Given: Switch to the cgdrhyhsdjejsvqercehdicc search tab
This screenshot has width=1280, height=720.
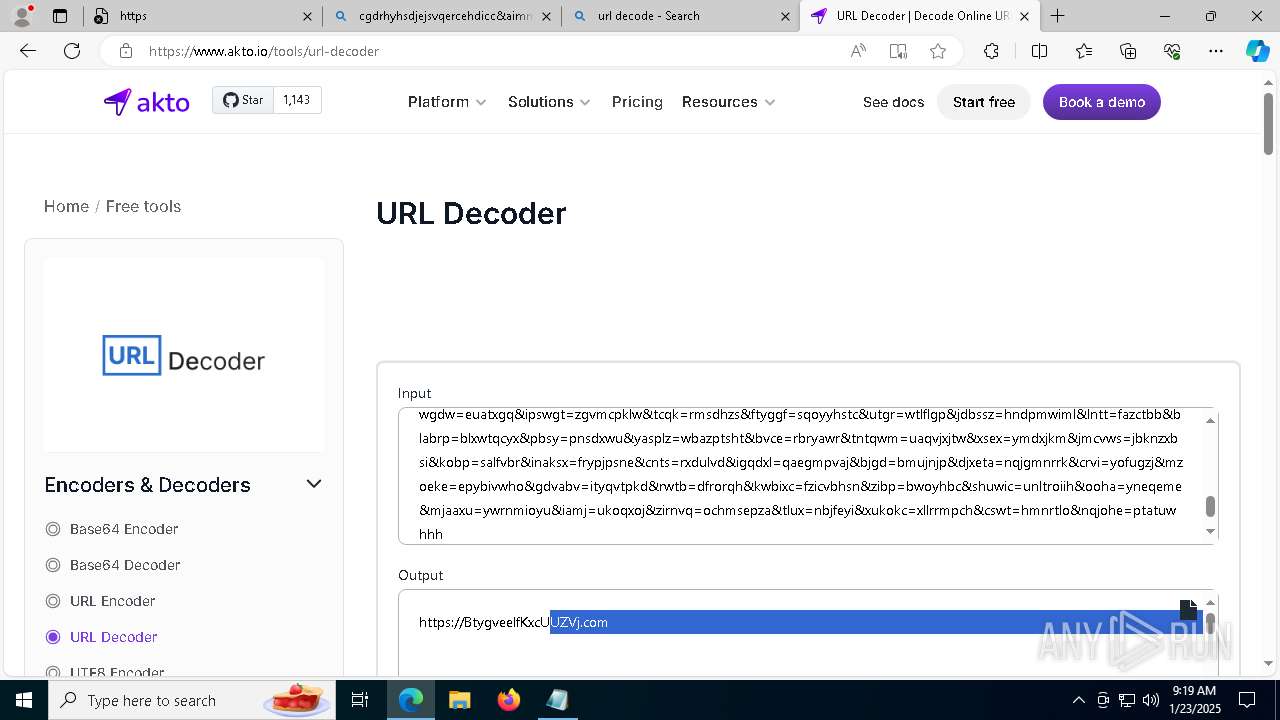Looking at the screenshot, I should pyautogui.click(x=443, y=16).
